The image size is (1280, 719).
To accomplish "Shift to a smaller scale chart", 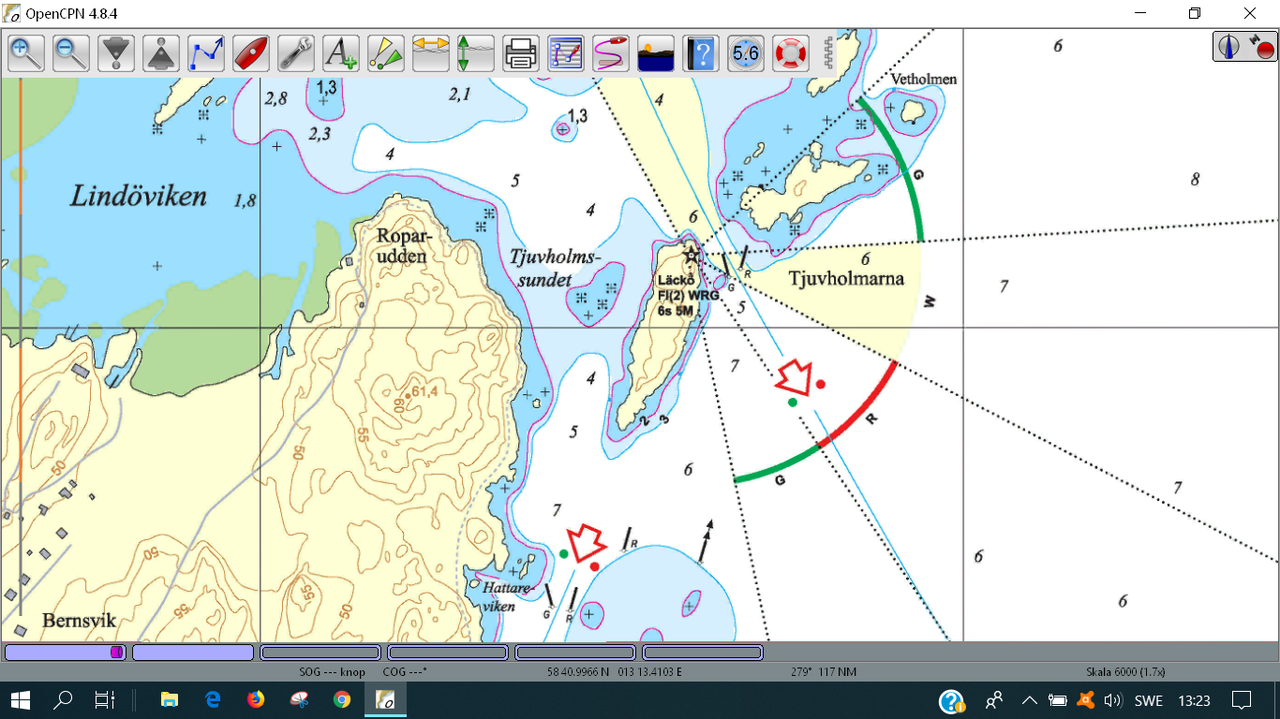I will pyautogui.click(x=161, y=52).
